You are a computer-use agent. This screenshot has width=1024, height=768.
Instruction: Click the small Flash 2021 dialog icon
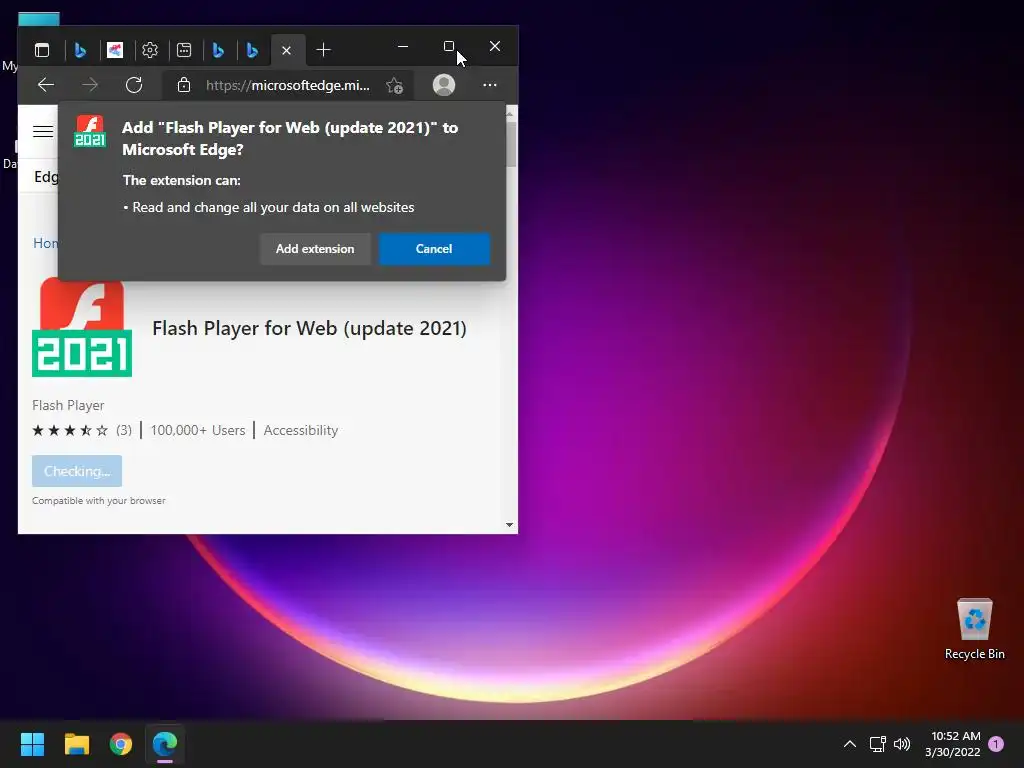90,131
